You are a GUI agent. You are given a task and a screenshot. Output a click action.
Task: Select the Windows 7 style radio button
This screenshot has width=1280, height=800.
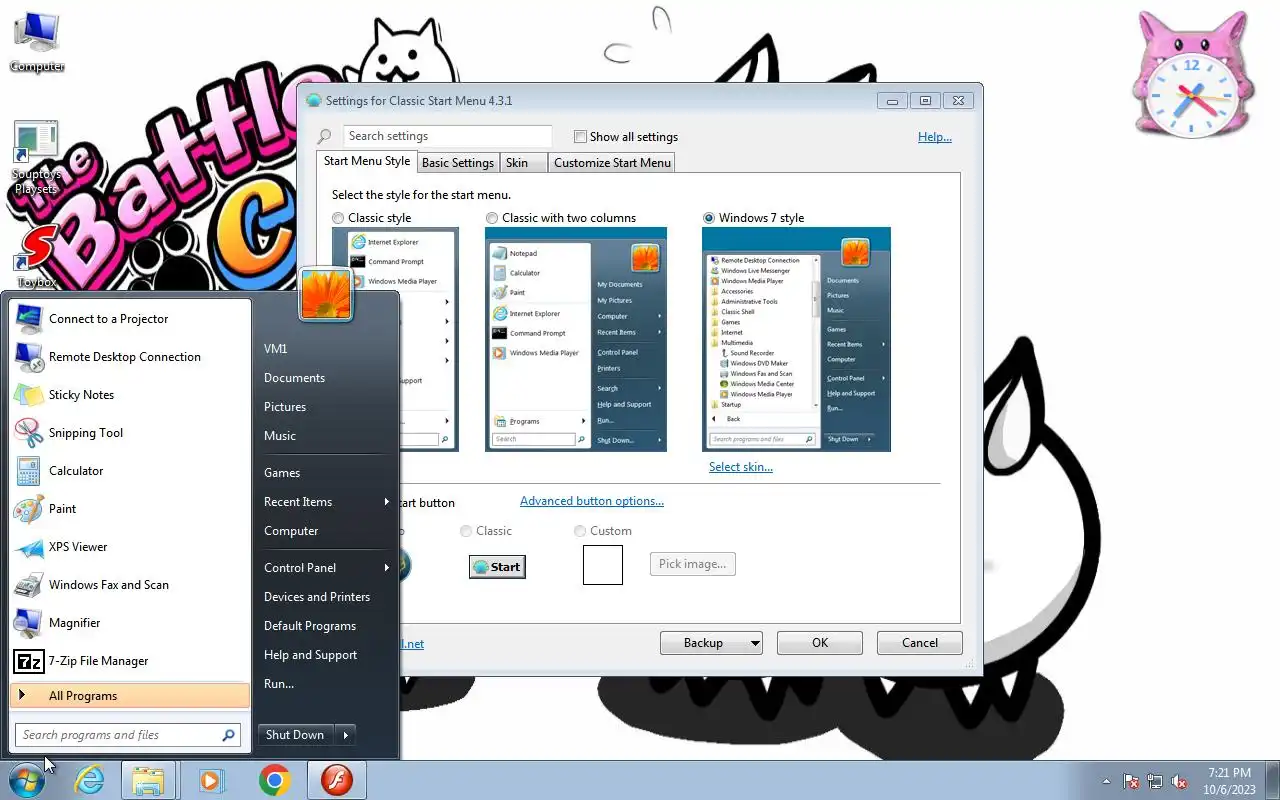pyautogui.click(x=709, y=218)
